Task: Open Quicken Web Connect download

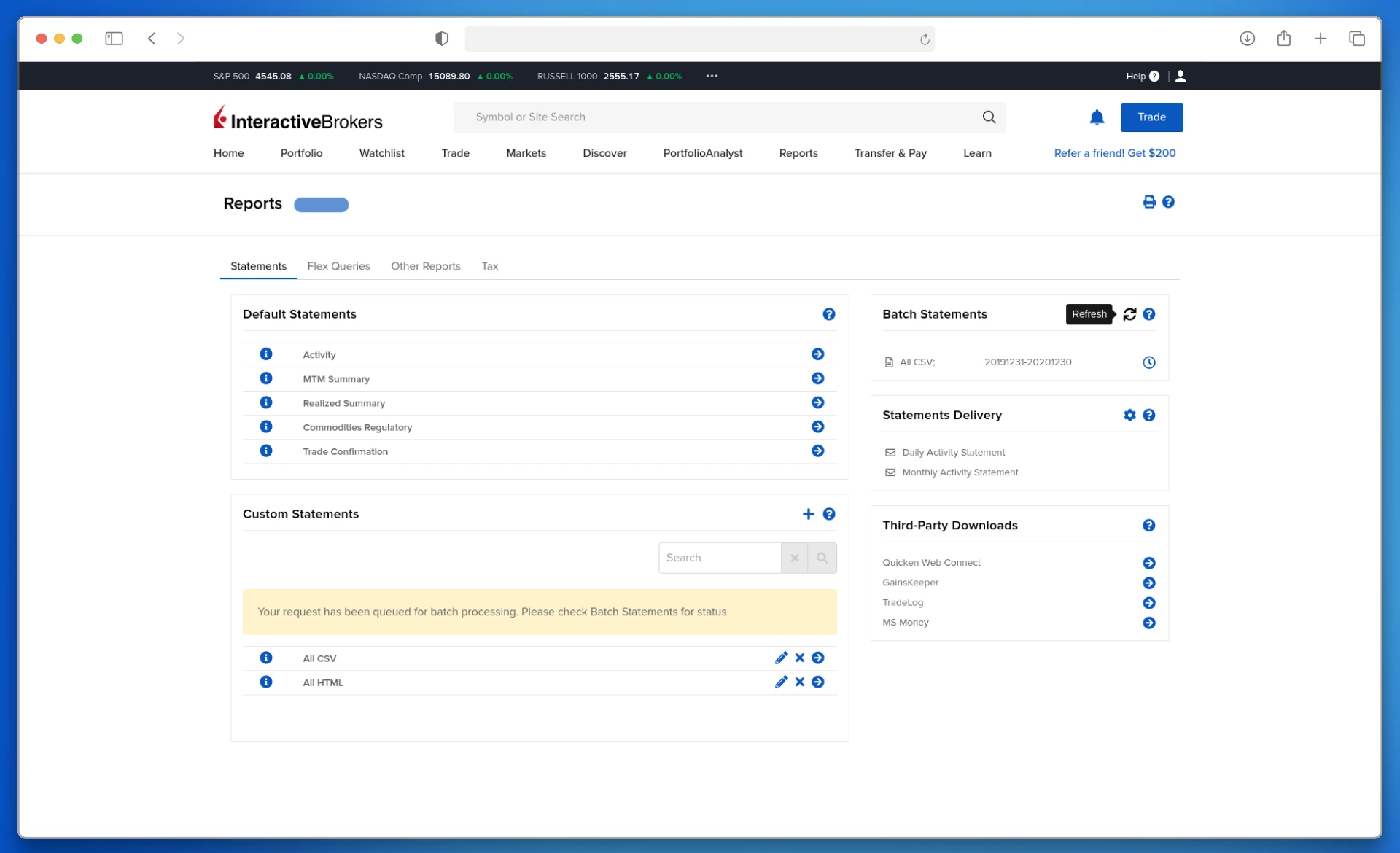Action: [x=1148, y=563]
